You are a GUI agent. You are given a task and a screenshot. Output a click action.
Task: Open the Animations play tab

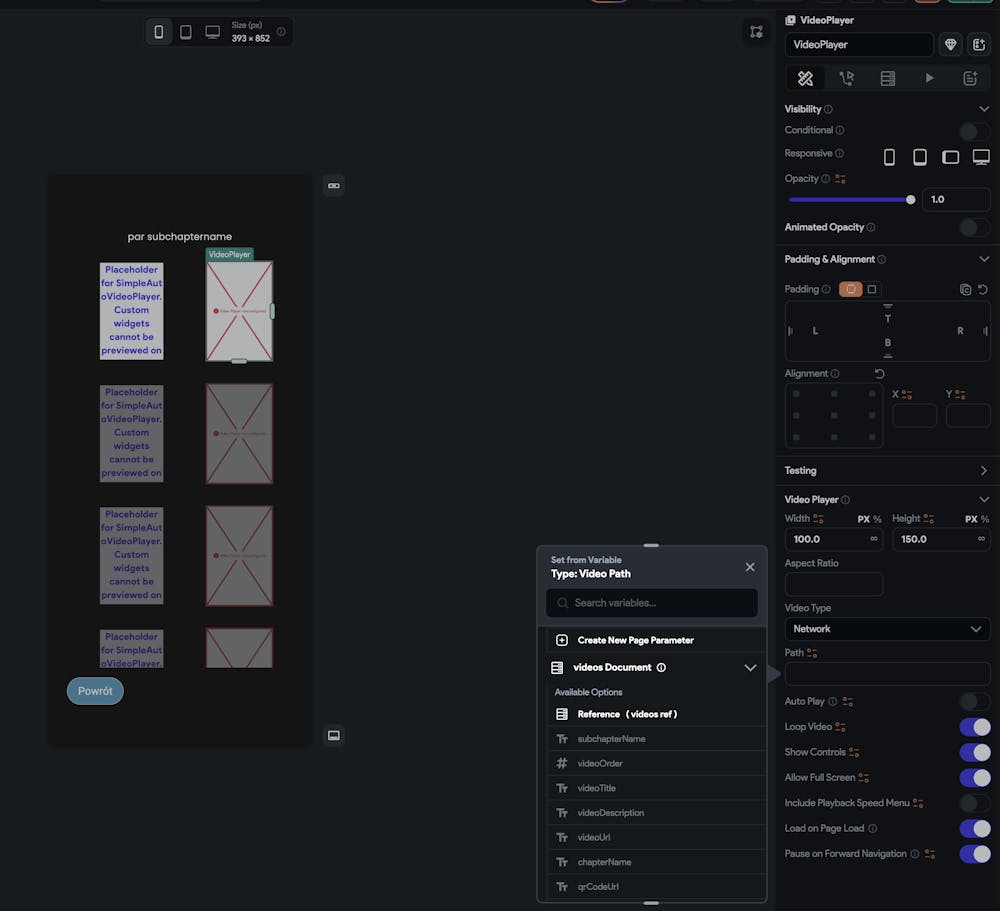[x=929, y=78]
